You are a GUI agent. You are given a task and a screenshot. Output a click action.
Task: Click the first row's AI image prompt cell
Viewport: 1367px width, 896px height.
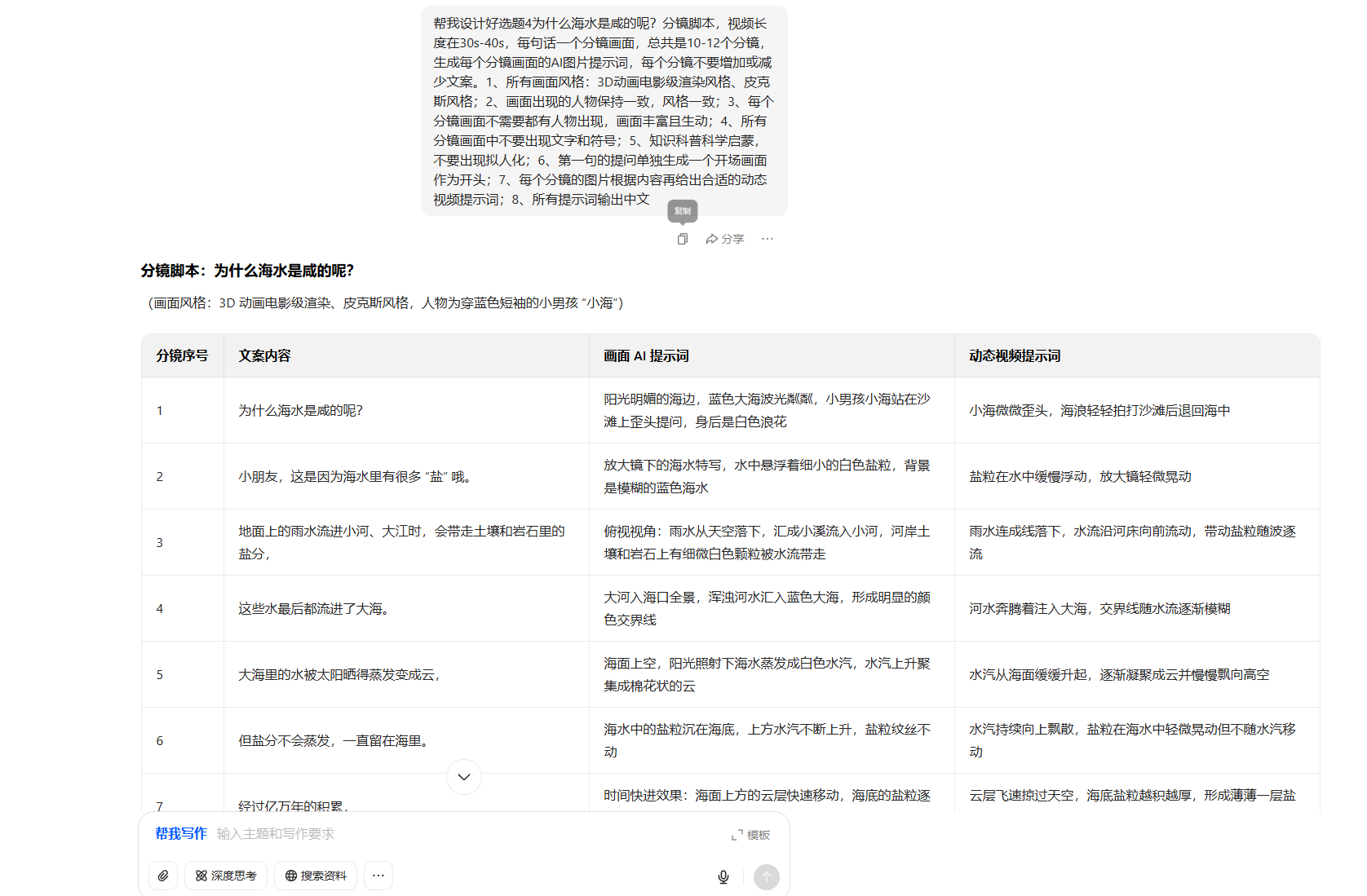(770, 410)
